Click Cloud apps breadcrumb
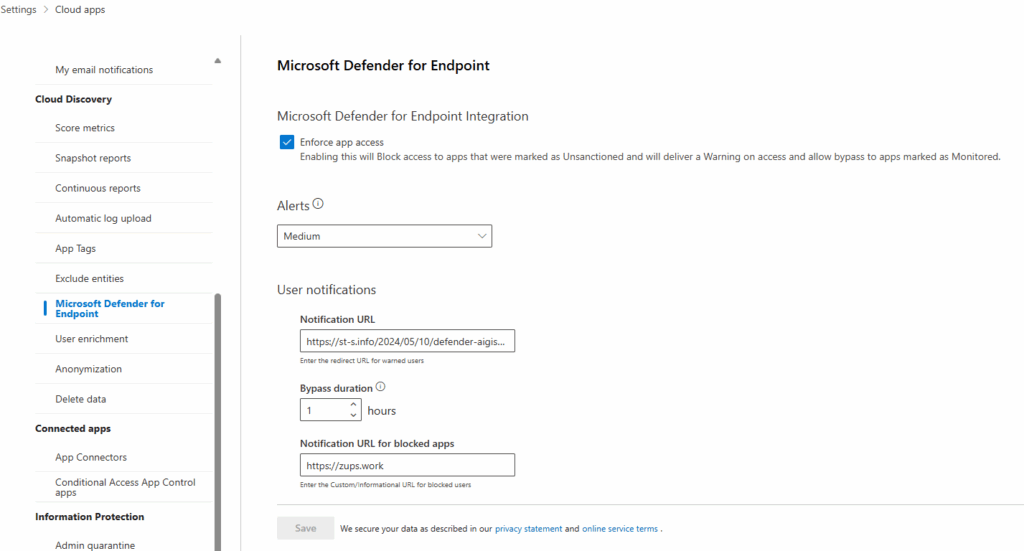This screenshot has height=551, width=1024. click(x=80, y=10)
